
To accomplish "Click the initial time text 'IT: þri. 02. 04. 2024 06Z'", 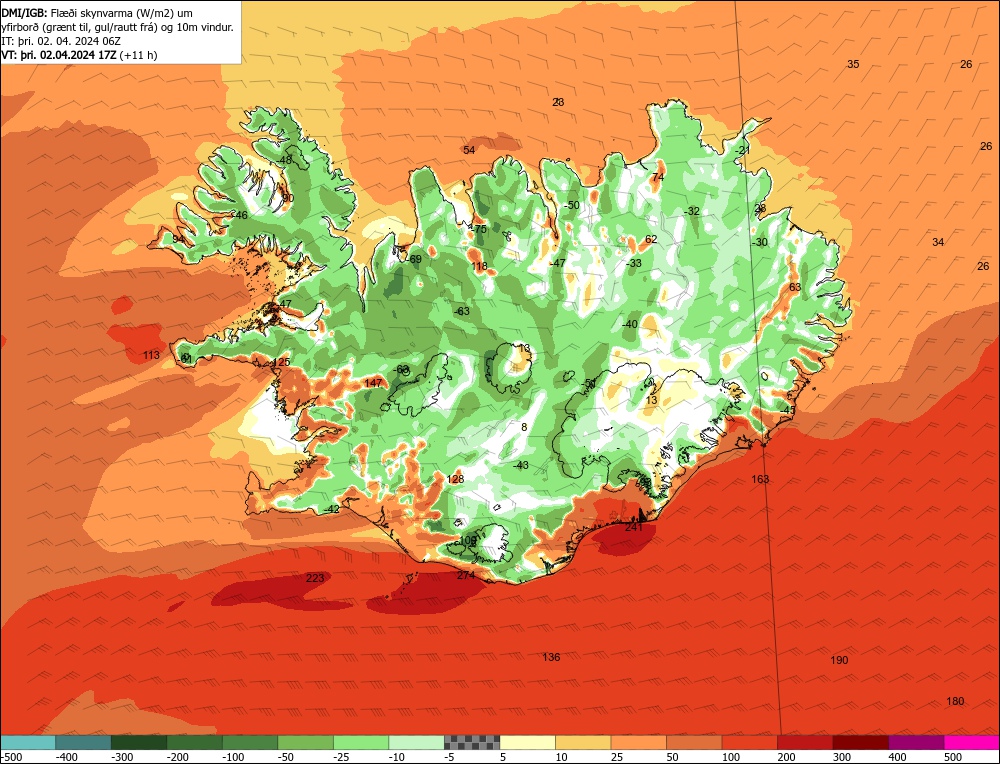I will coord(61,41).
